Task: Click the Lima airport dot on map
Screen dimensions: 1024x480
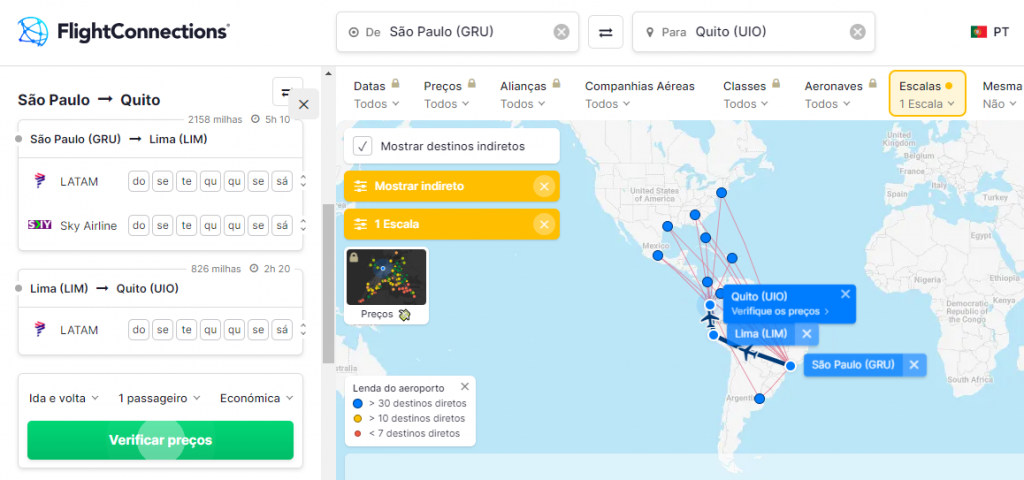Action: tap(714, 335)
